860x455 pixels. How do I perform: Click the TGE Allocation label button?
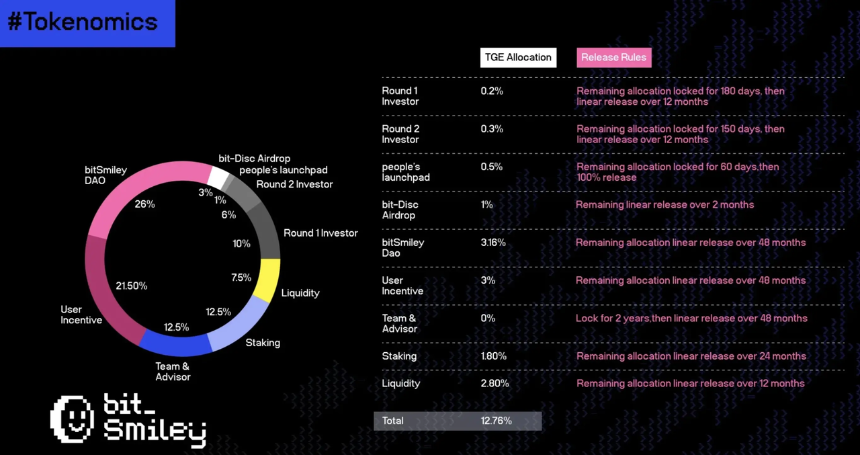[518, 57]
